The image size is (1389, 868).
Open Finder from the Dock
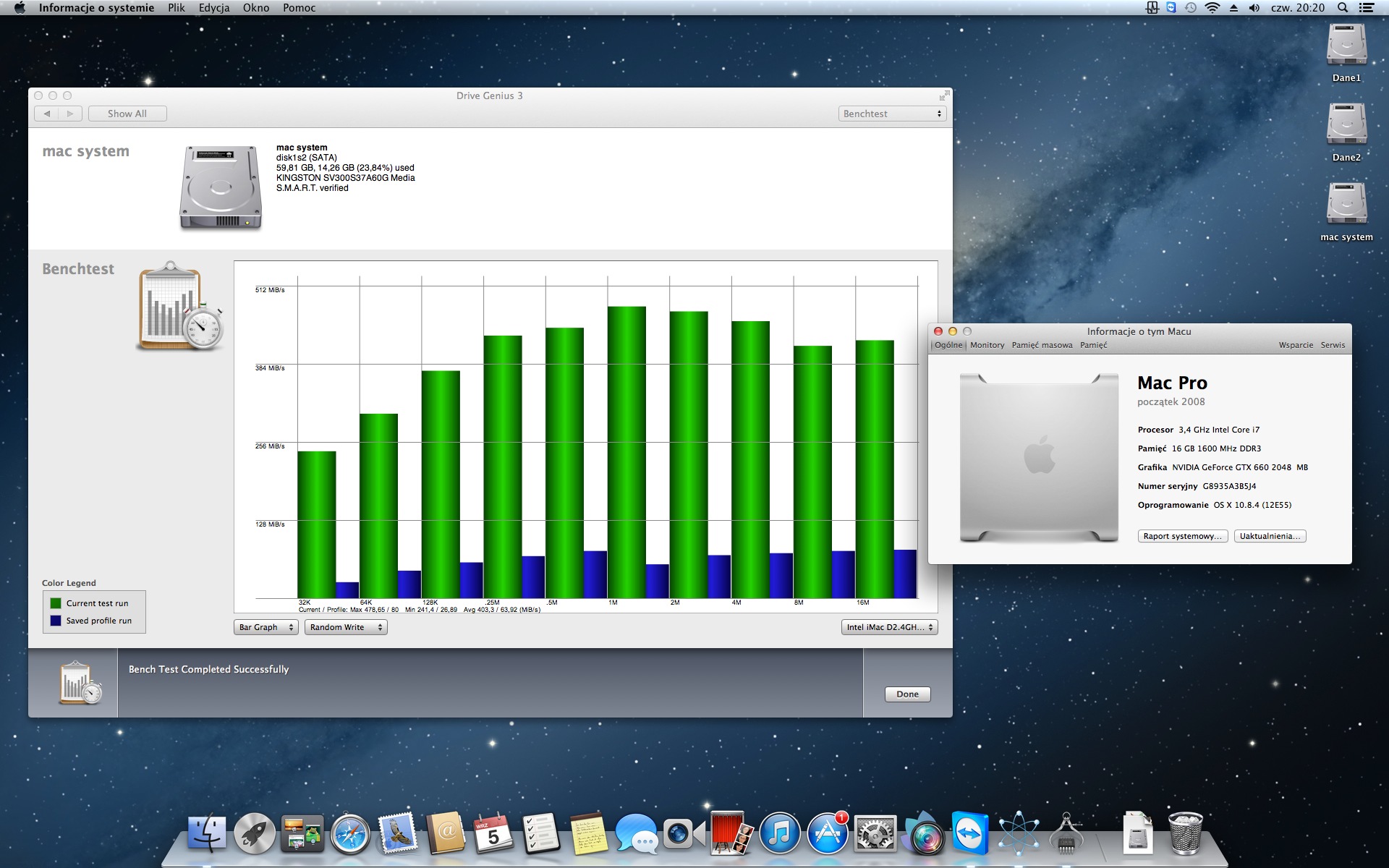pyautogui.click(x=207, y=834)
